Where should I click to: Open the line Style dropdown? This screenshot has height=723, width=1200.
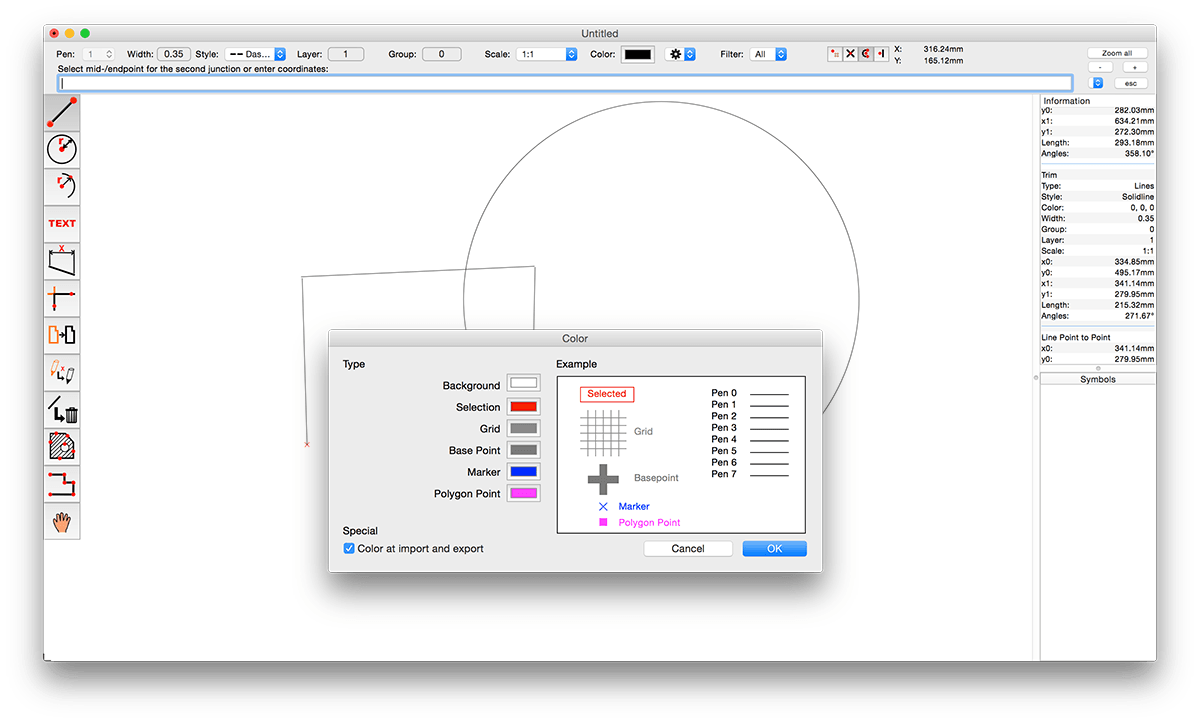click(255, 54)
